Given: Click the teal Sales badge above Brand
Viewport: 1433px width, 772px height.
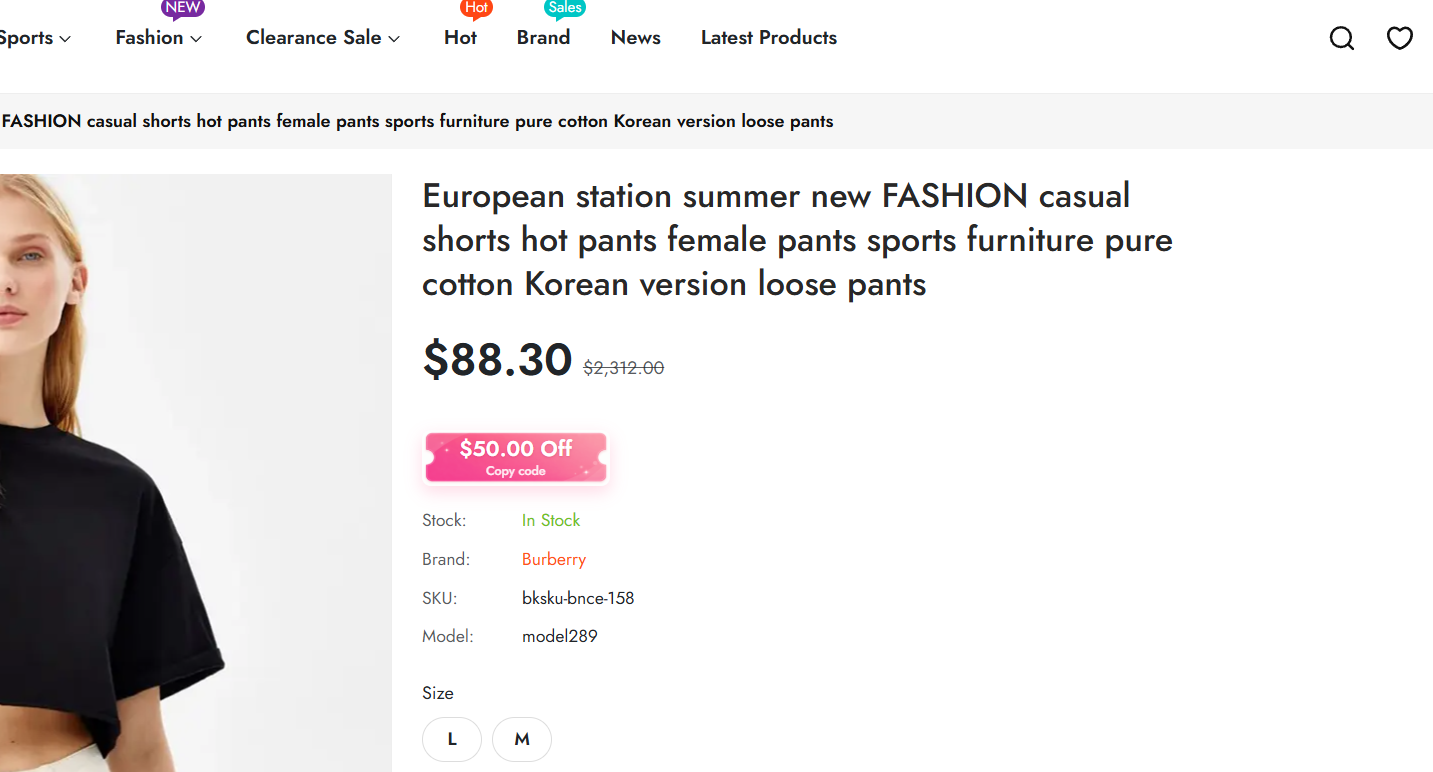Looking at the screenshot, I should click(565, 9).
